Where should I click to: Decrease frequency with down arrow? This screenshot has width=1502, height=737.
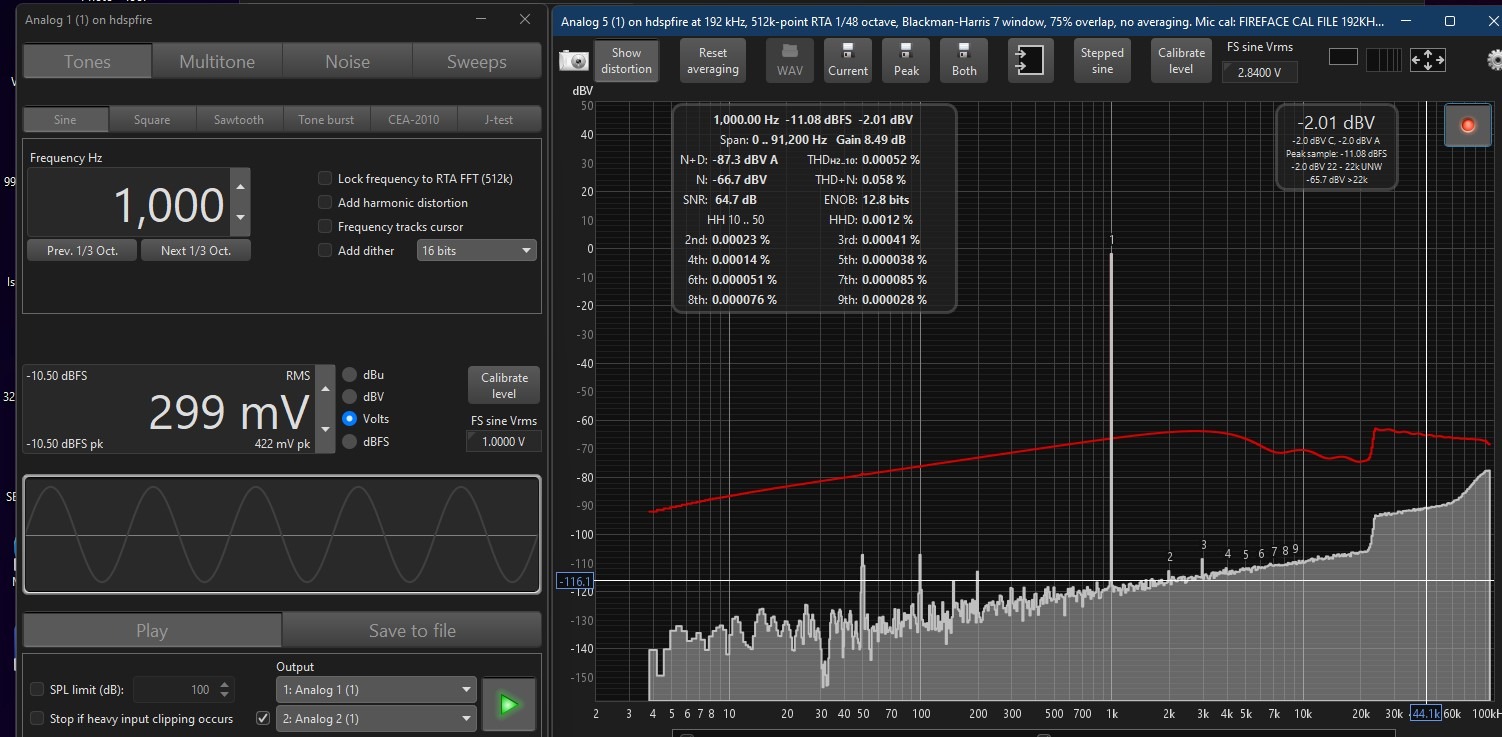tap(240, 218)
